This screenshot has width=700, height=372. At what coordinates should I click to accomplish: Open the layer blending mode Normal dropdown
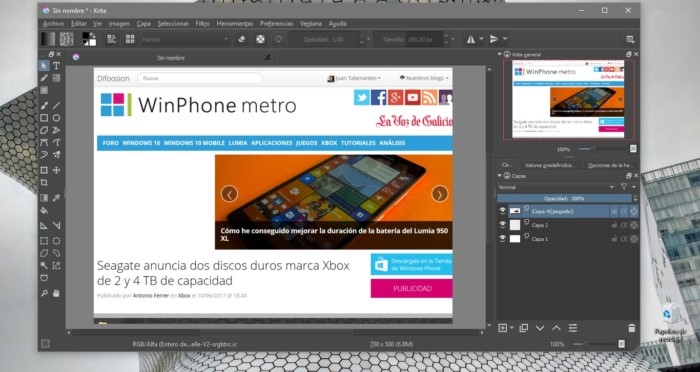(x=556, y=187)
